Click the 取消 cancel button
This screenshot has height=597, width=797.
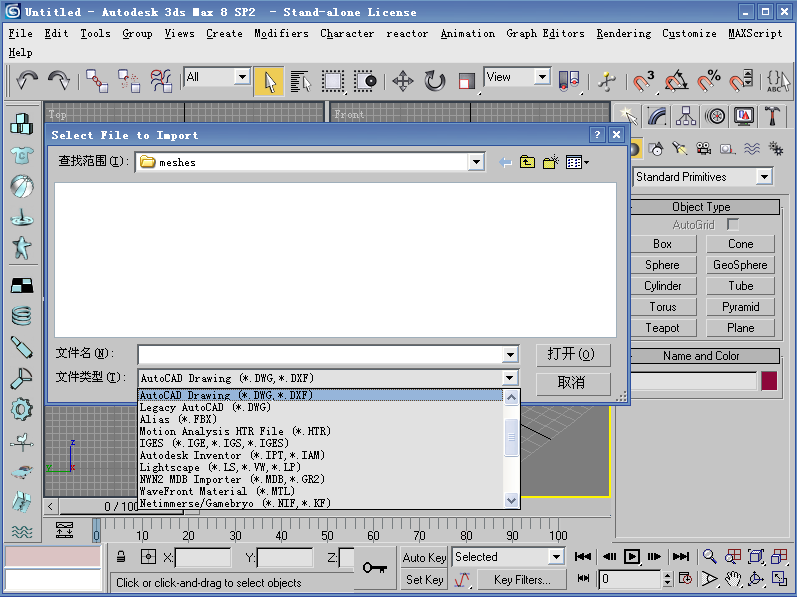tap(573, 383)
